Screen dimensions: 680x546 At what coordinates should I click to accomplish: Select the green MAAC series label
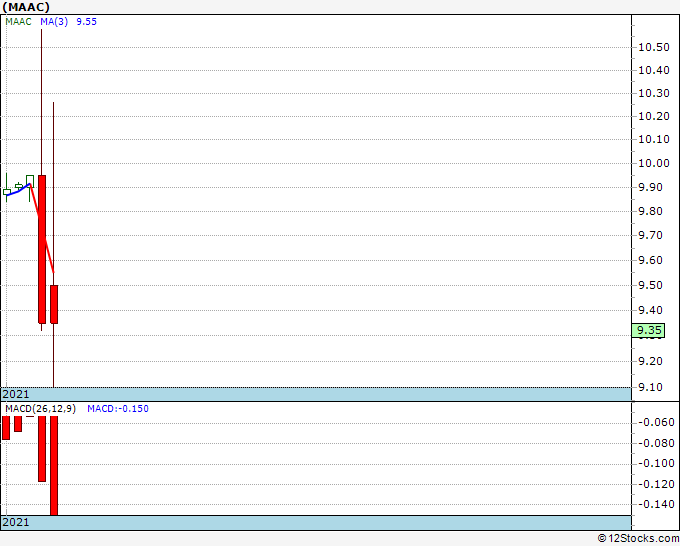click(x=18, y=22)
